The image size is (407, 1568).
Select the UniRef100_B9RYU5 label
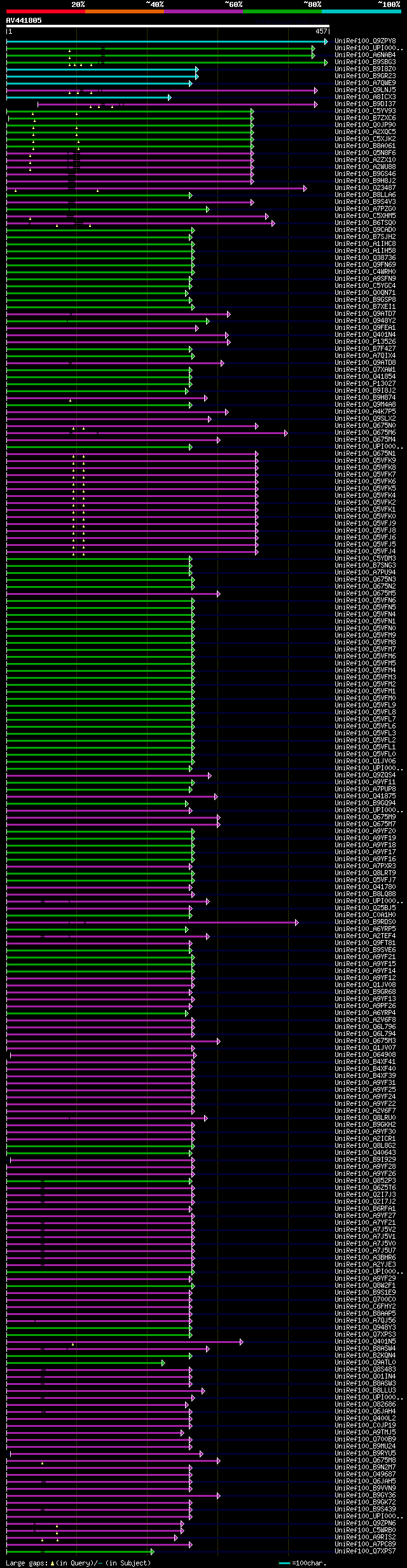(x=365, y=1454)
